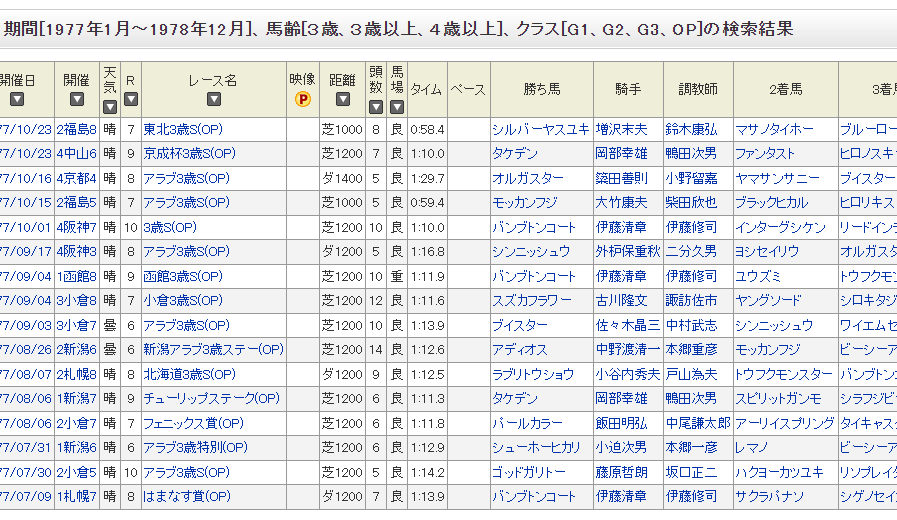Image resolution: width=897 pixels, height=520 pixels.
Task: Open second-place horse トウフクモンスター
Action: coord(784,375)
